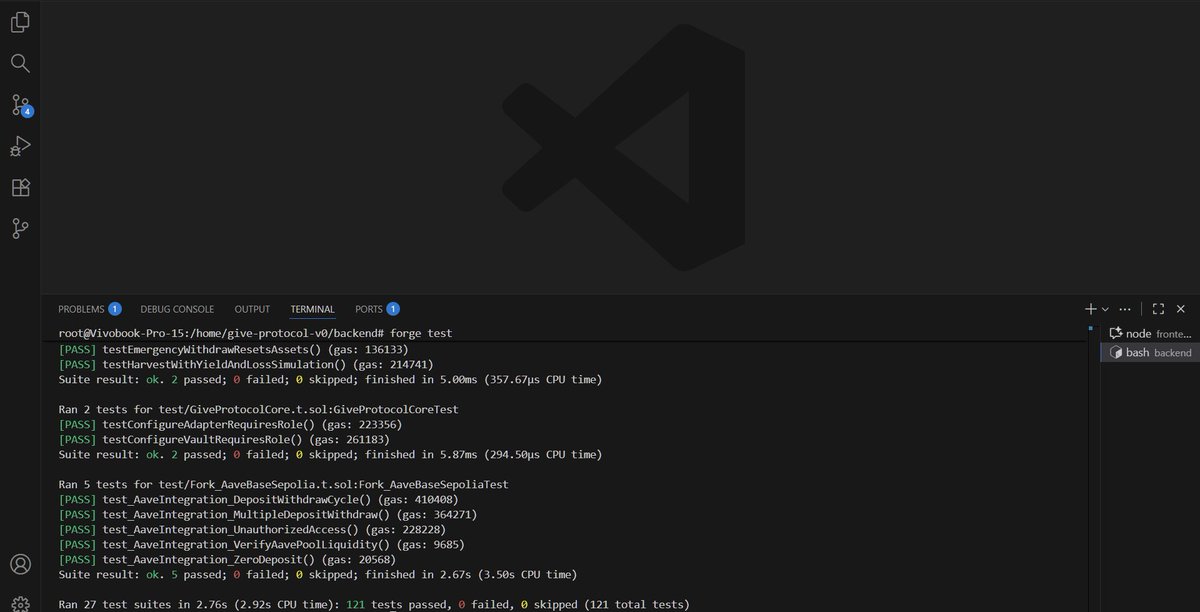Click the bash terminal's cube icon
Viewport: 1200px width, 612px height.
point(1116,353)
